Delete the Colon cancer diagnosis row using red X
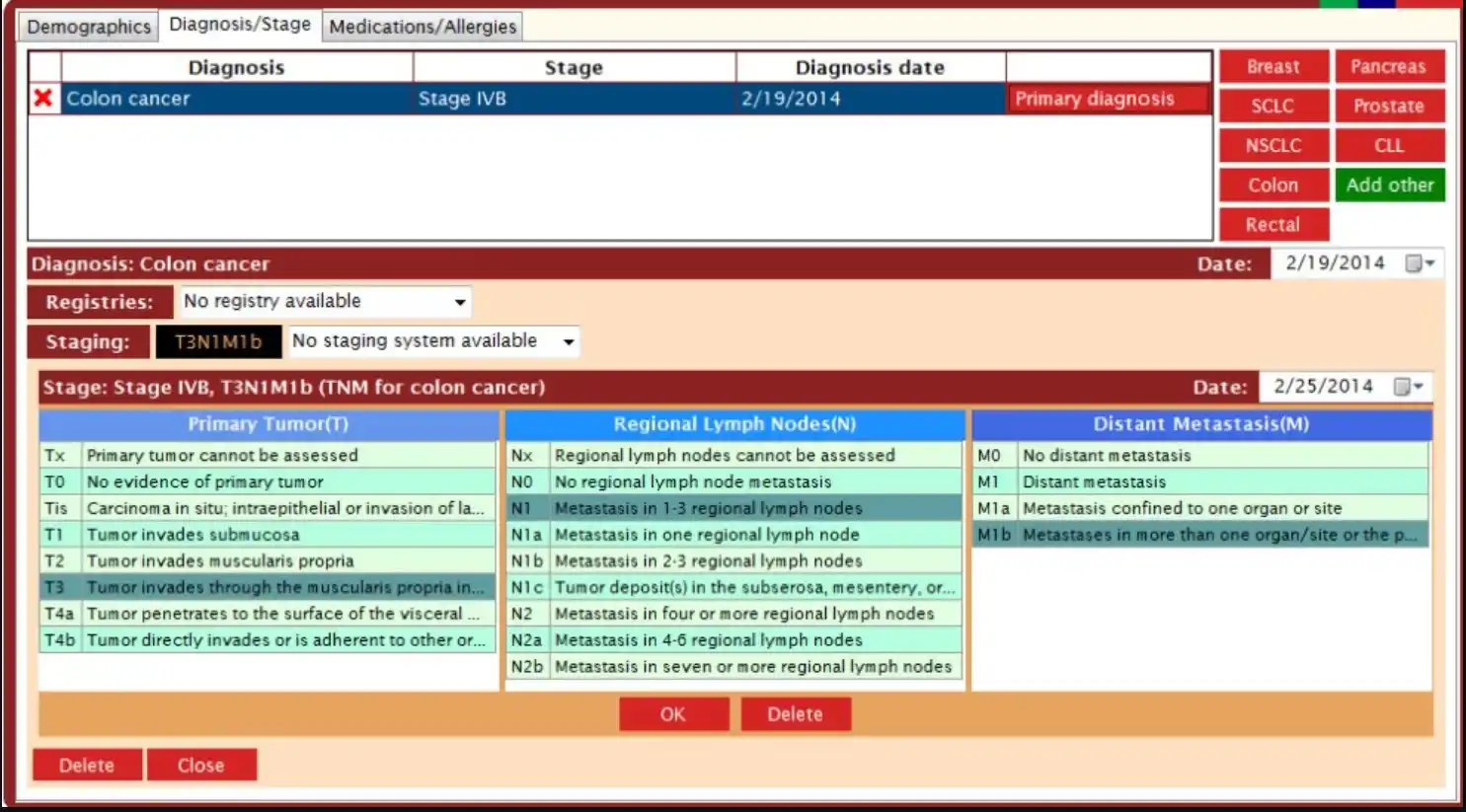Screen dimensions: 1466x812 pyautogui.click(x=43, y=98)
